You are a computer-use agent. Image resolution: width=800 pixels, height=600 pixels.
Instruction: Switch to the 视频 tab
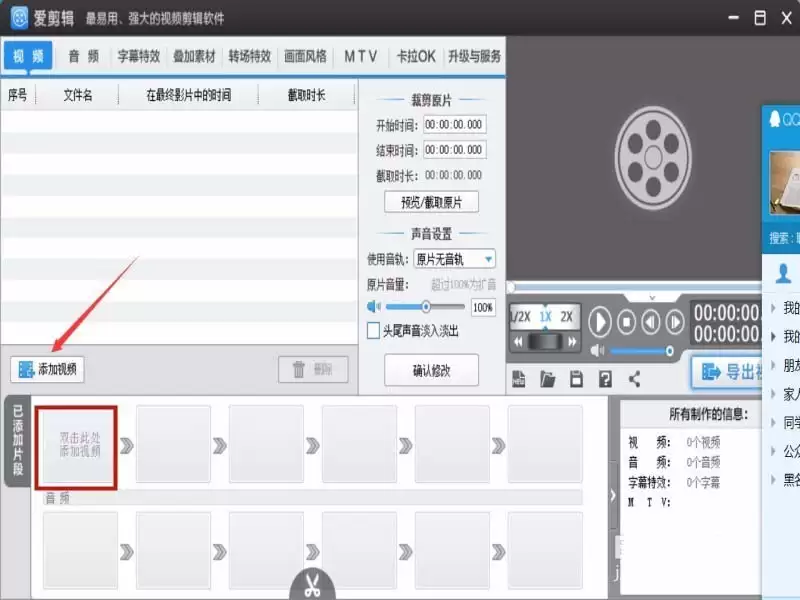pos(28,56)
